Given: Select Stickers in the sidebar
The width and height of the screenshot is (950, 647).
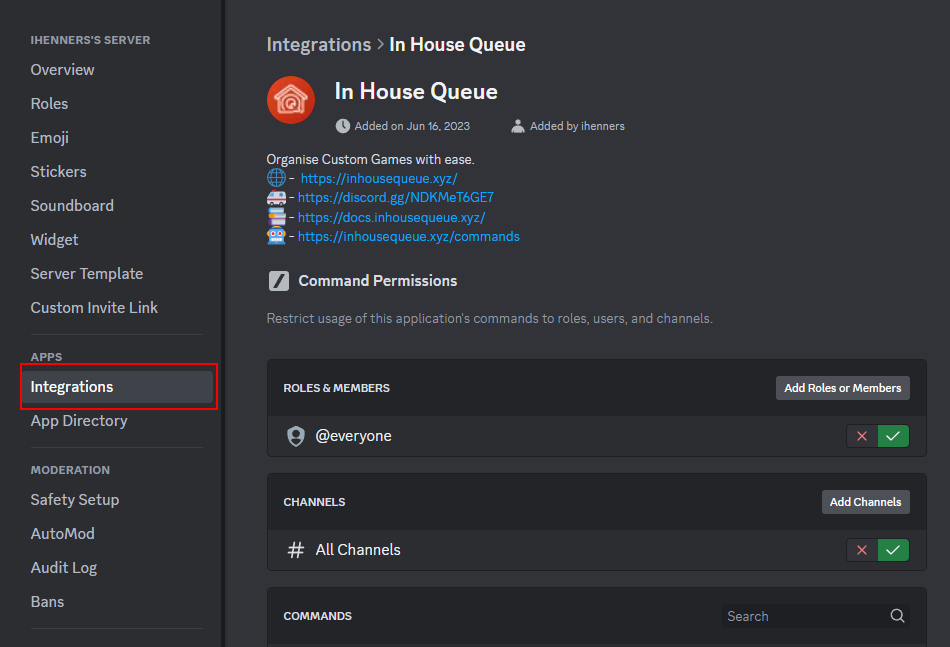Looking at the screenshot, I should click(58, 171).
